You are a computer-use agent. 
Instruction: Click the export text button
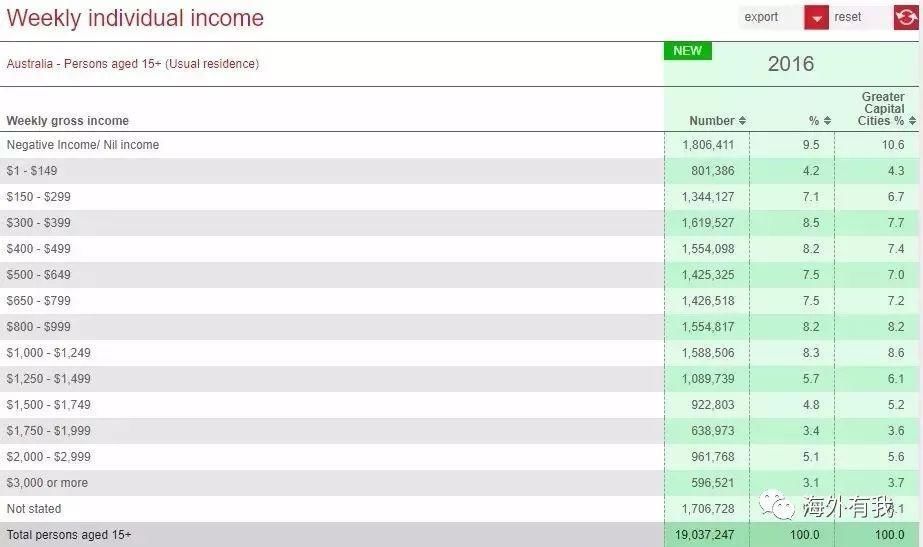pos(762,17)
